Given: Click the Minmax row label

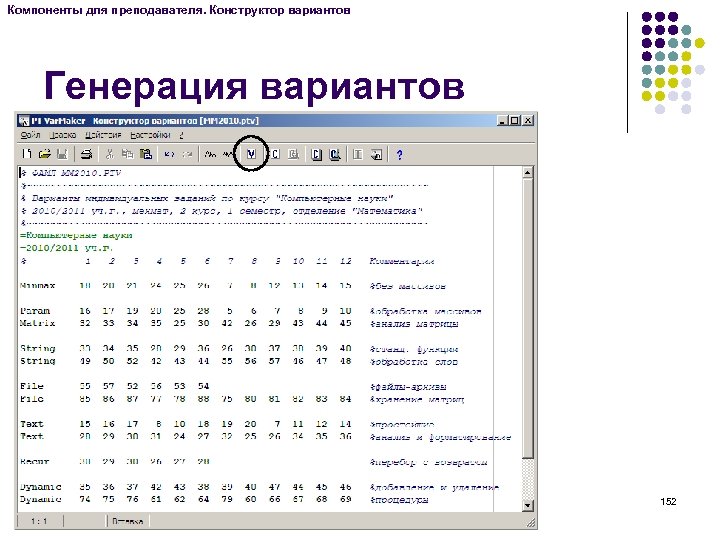Looking at the screenshot, I should 37,286.
